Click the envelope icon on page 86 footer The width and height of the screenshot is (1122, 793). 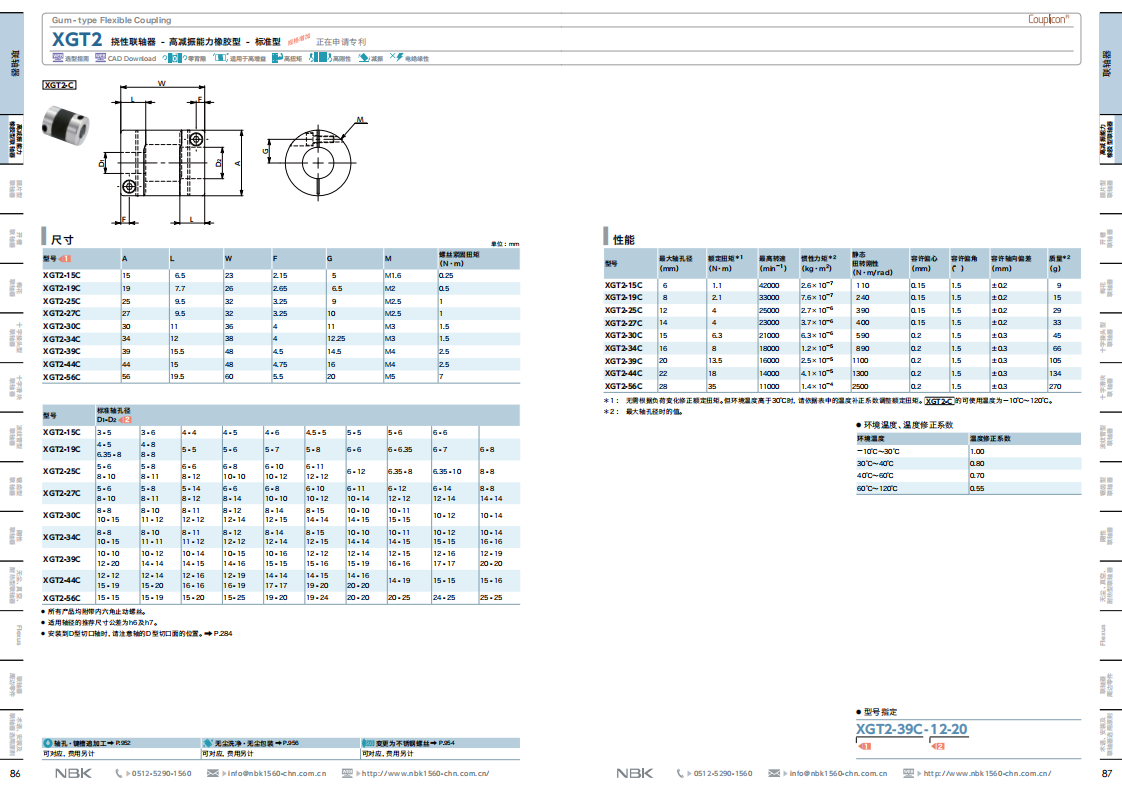point(213,774)
